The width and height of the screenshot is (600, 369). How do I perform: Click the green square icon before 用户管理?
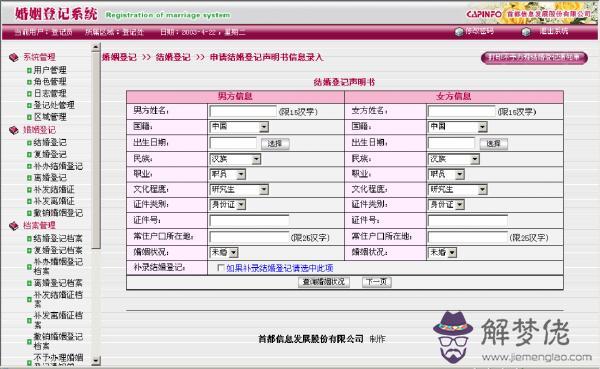(x=29, y=70)
